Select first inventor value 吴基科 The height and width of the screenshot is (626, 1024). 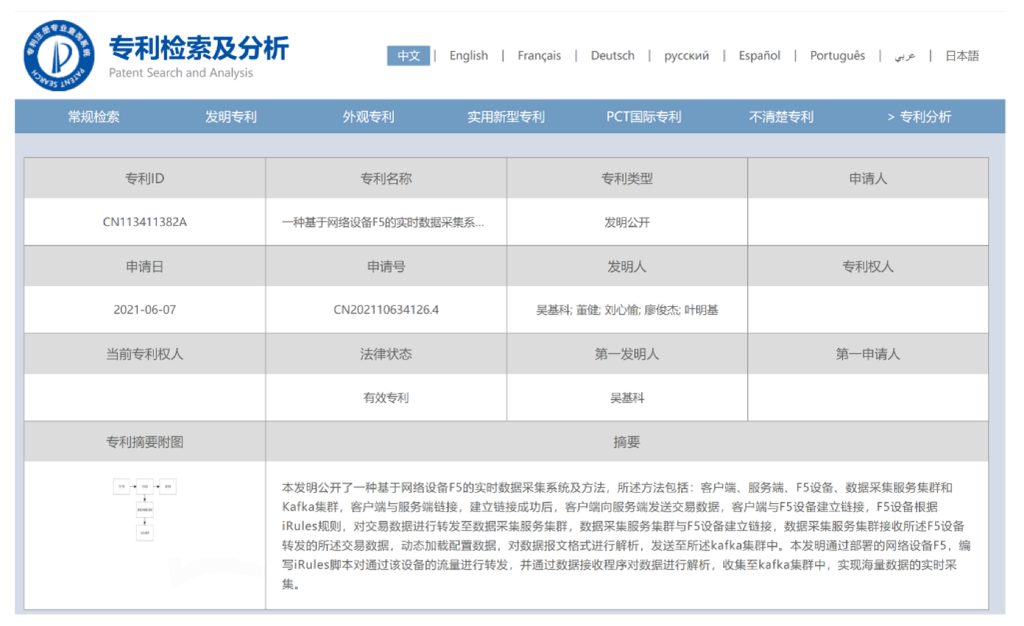626,398
